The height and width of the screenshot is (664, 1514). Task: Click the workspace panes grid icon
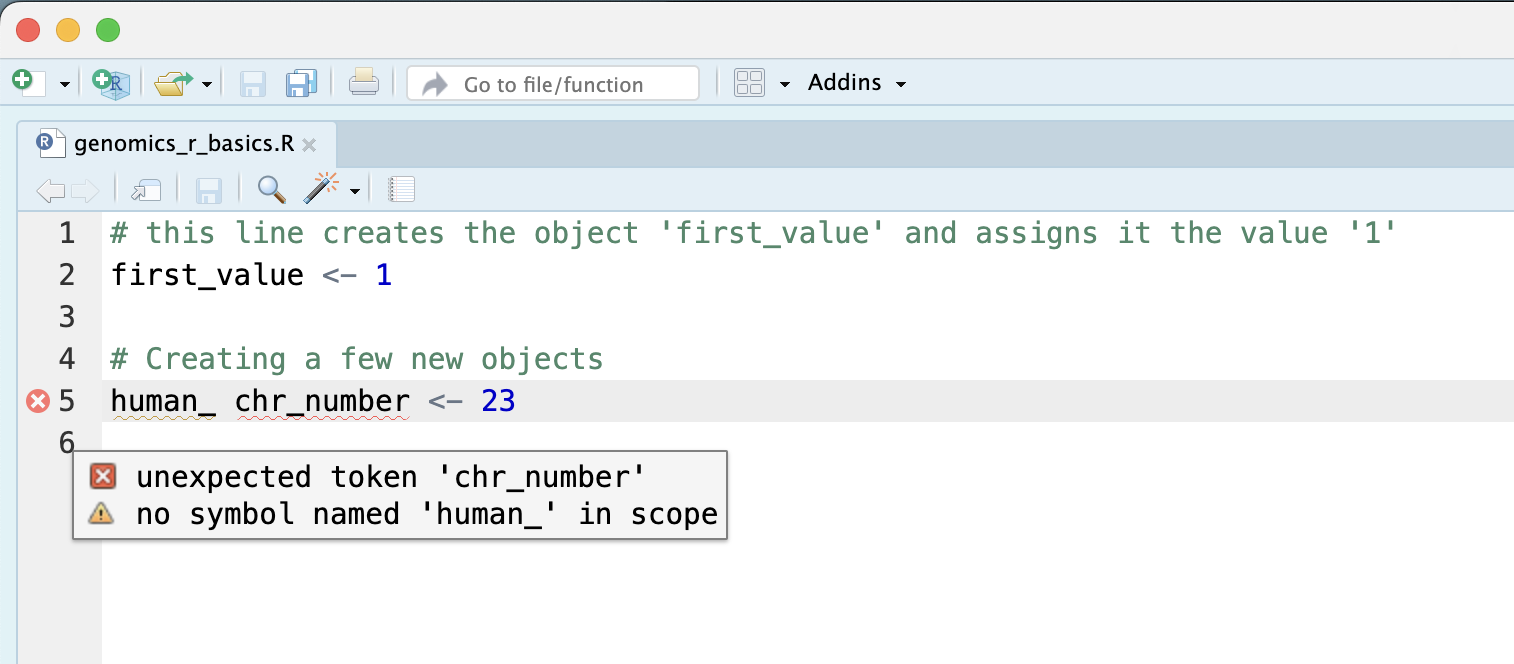click(749, 83)
